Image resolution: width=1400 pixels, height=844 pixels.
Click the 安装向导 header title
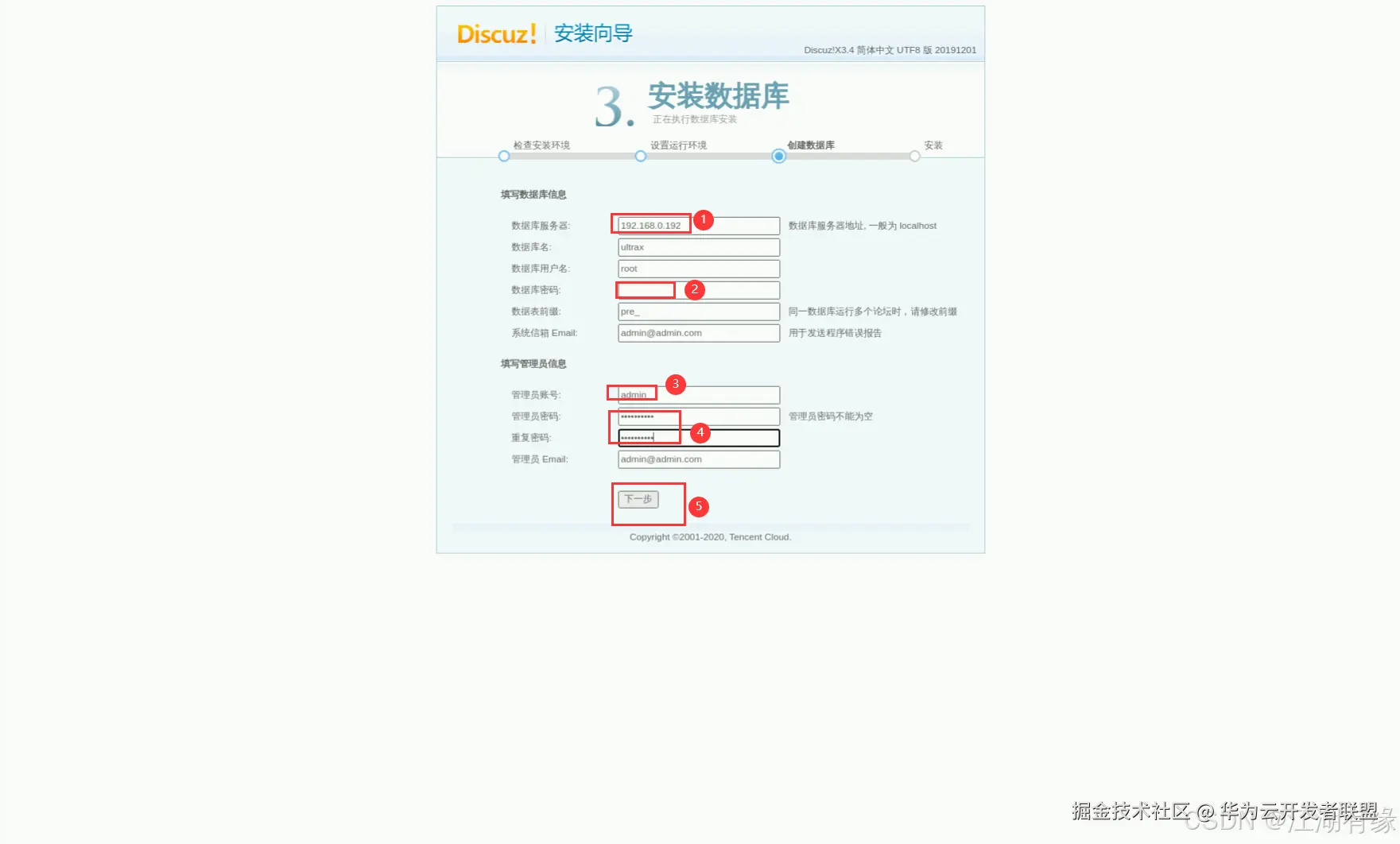coord(591,35)
